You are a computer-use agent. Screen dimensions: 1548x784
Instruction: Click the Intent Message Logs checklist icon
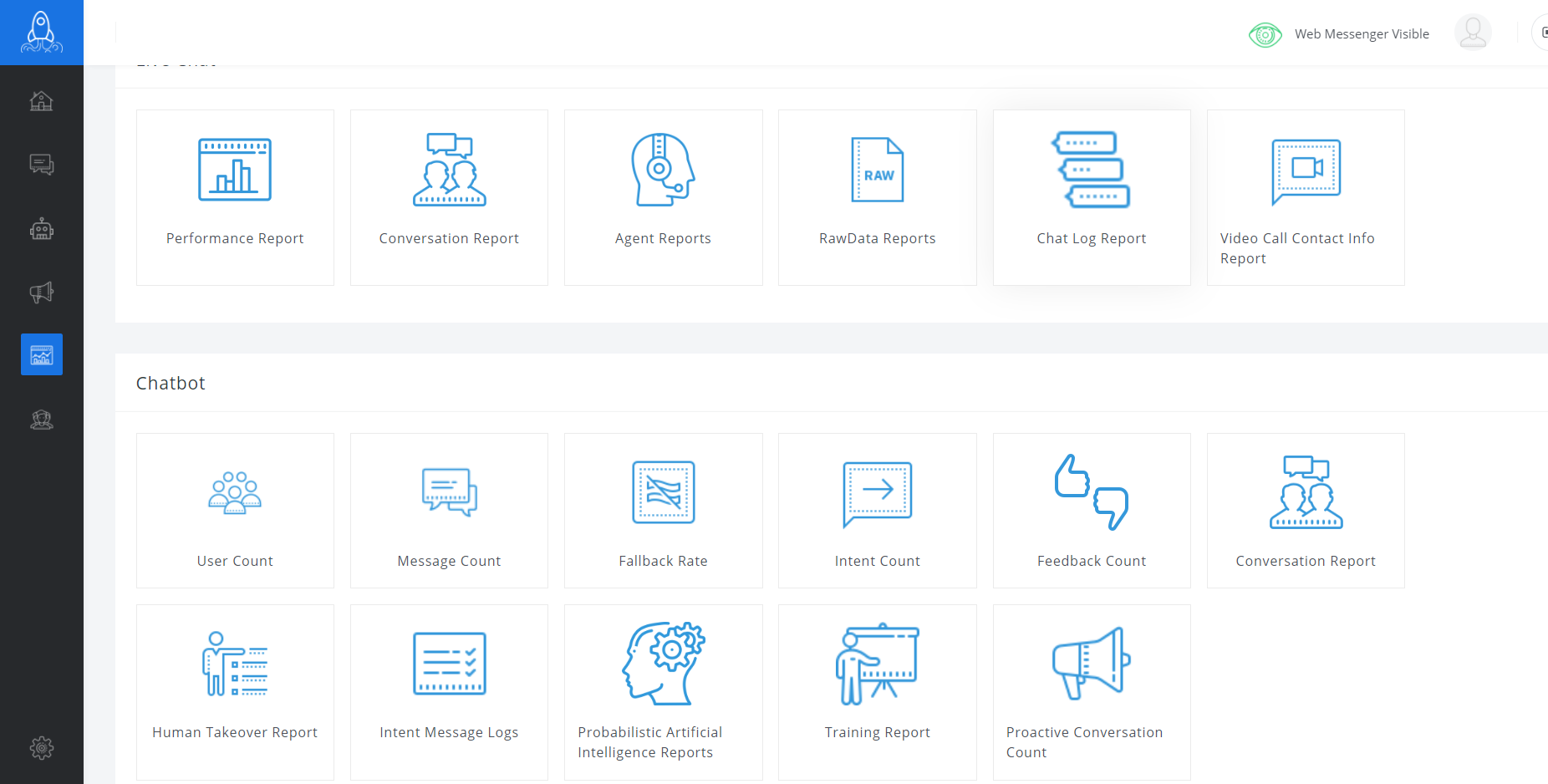450,664
